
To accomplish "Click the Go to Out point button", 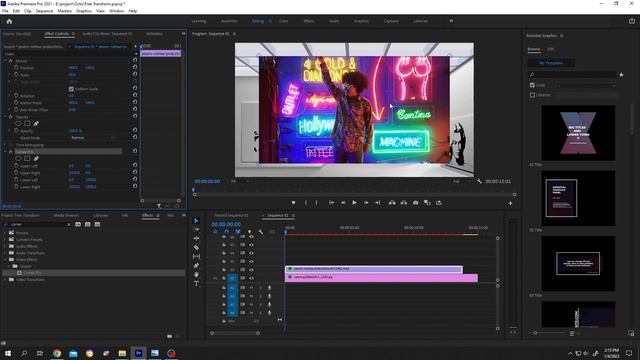I will point(378,202).
